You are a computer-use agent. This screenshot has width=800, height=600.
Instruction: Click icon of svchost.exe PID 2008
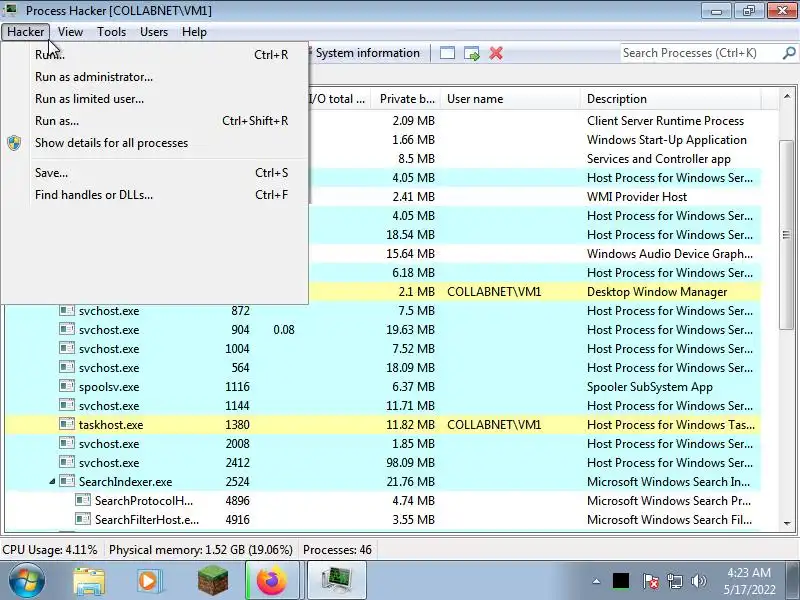pos(67,443)
